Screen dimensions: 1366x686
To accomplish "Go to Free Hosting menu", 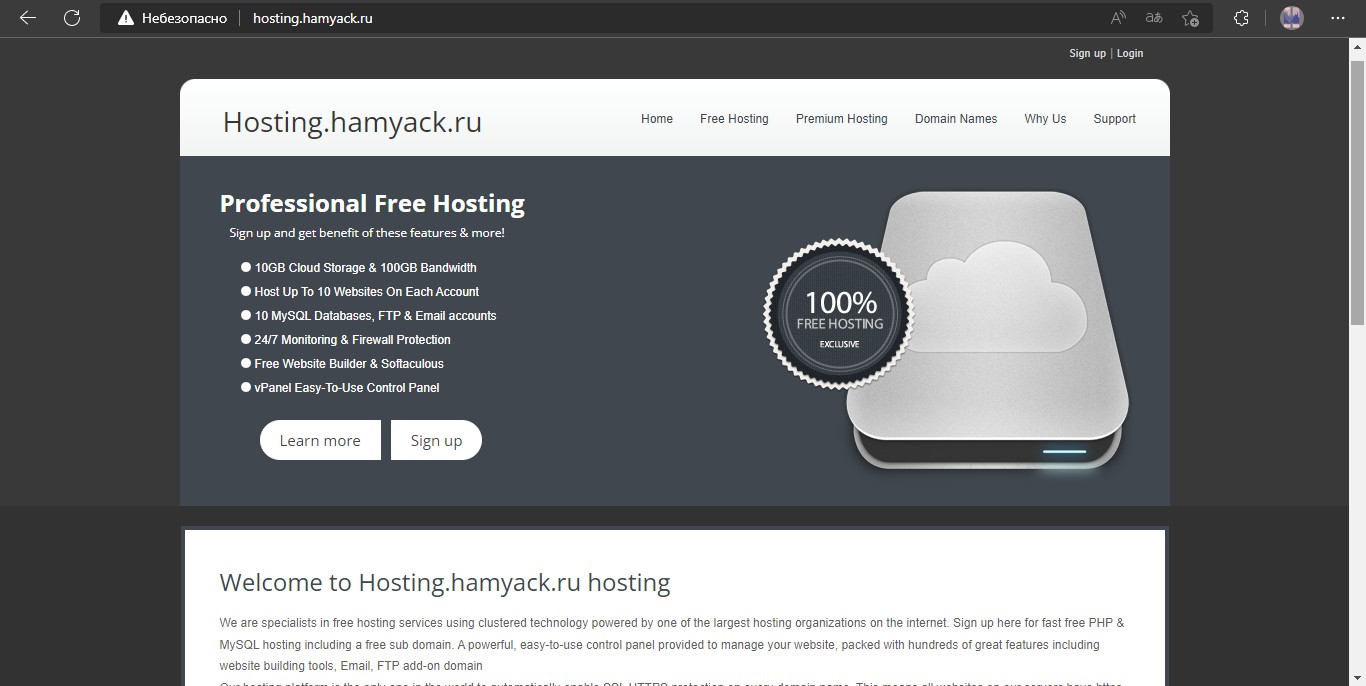I will (734, 119).
